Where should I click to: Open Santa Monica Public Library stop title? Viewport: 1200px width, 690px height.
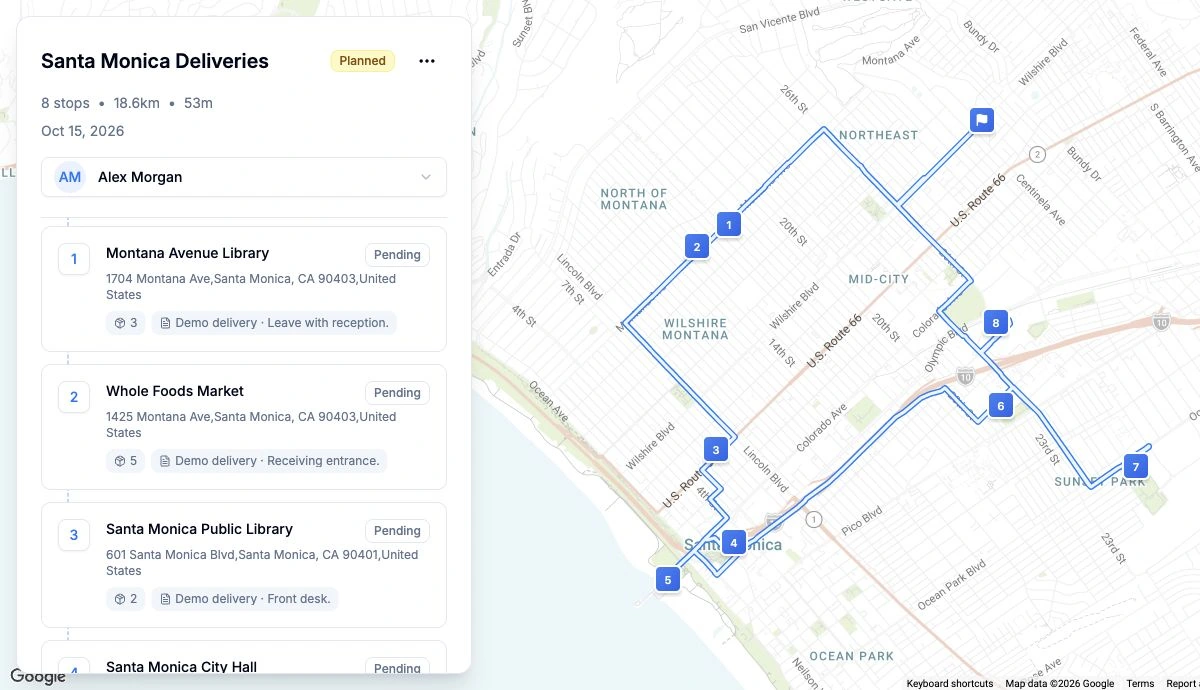point(199,529)
